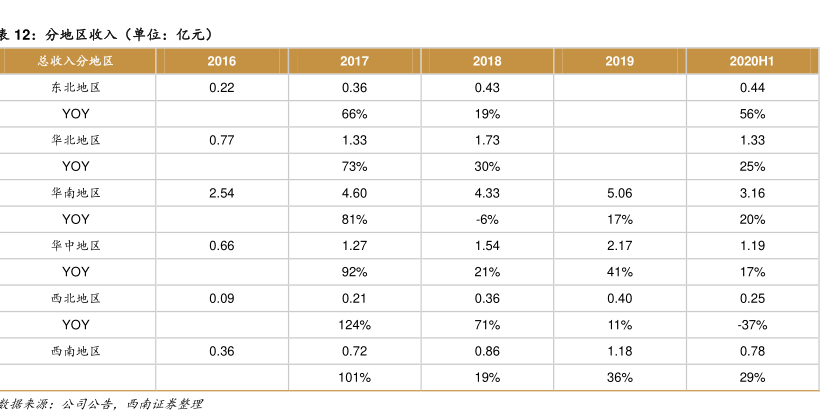Click the cell showing 5.06
Viewport: 836px width, 413px height.
[620, 193]
